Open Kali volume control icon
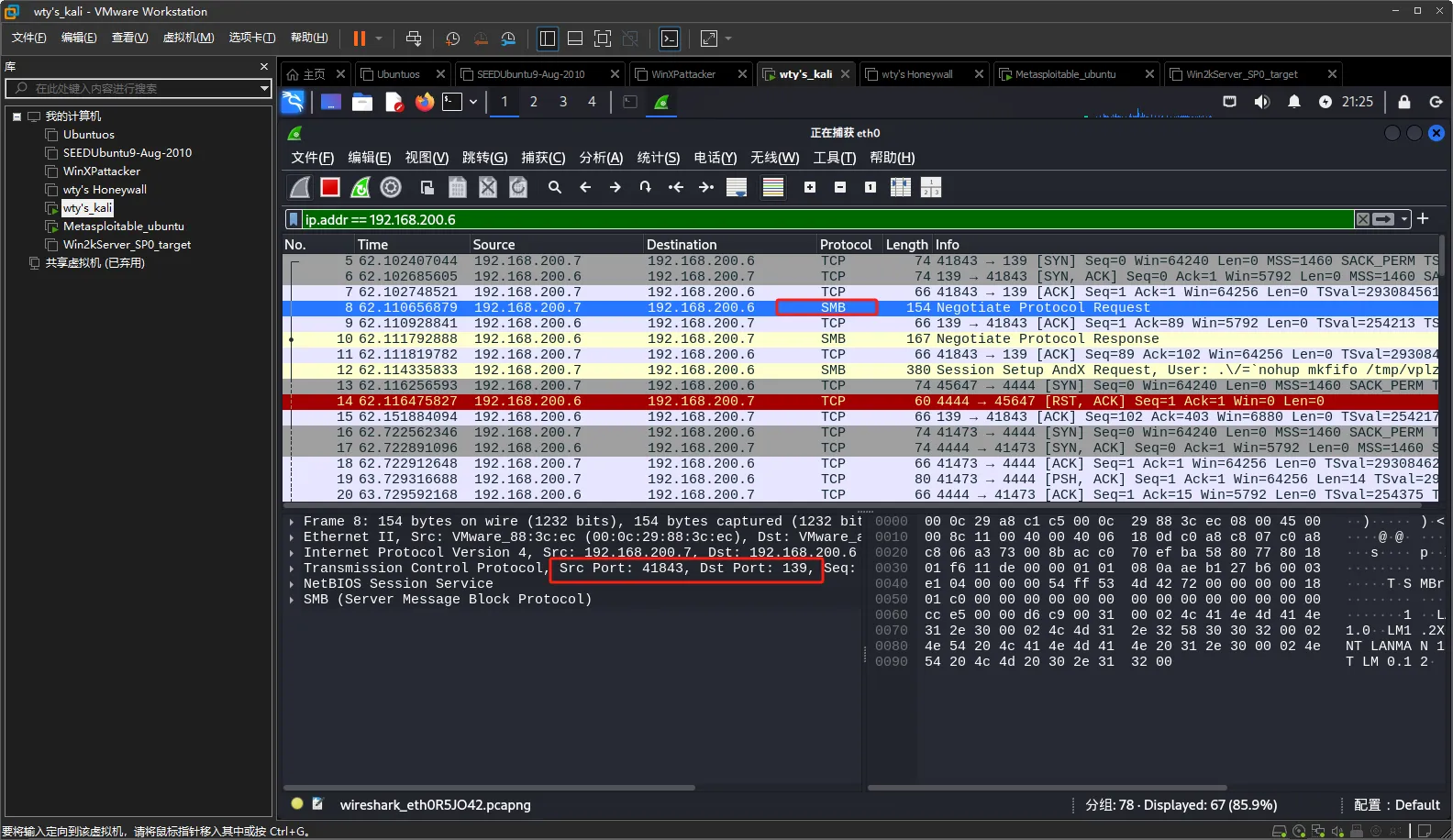Image resolution: width=1453 pixels, height=840 pixels. tap(1262, 102)
